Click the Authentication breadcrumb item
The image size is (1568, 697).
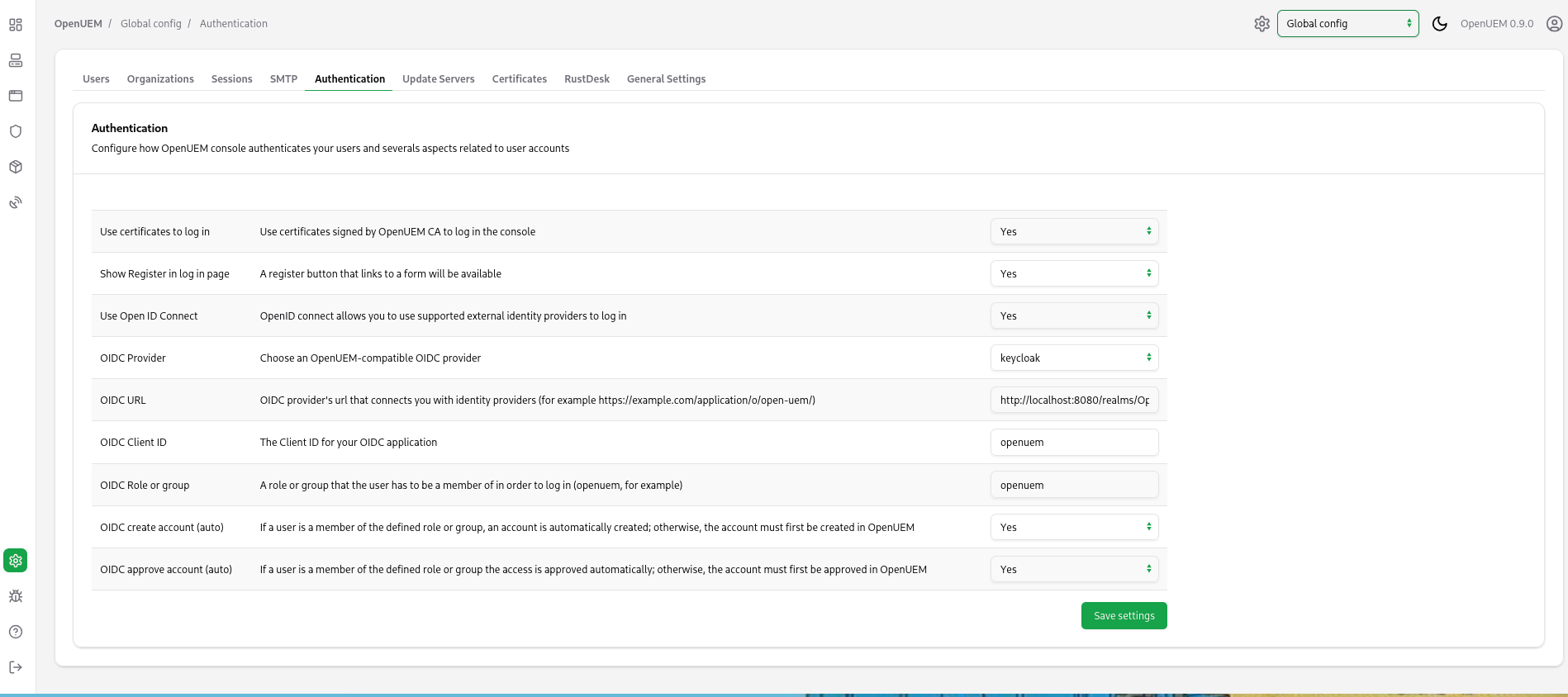(234, 24)
